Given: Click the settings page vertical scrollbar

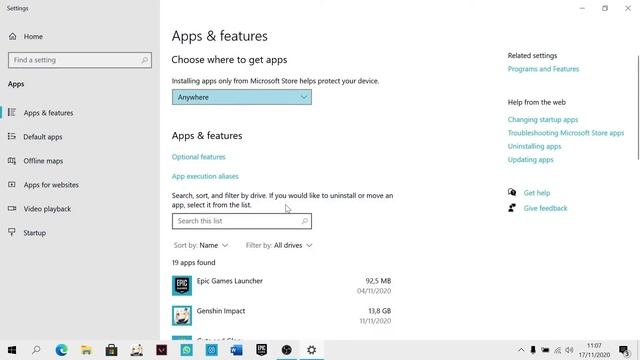Looking at the screenshot, I should 638,108.
